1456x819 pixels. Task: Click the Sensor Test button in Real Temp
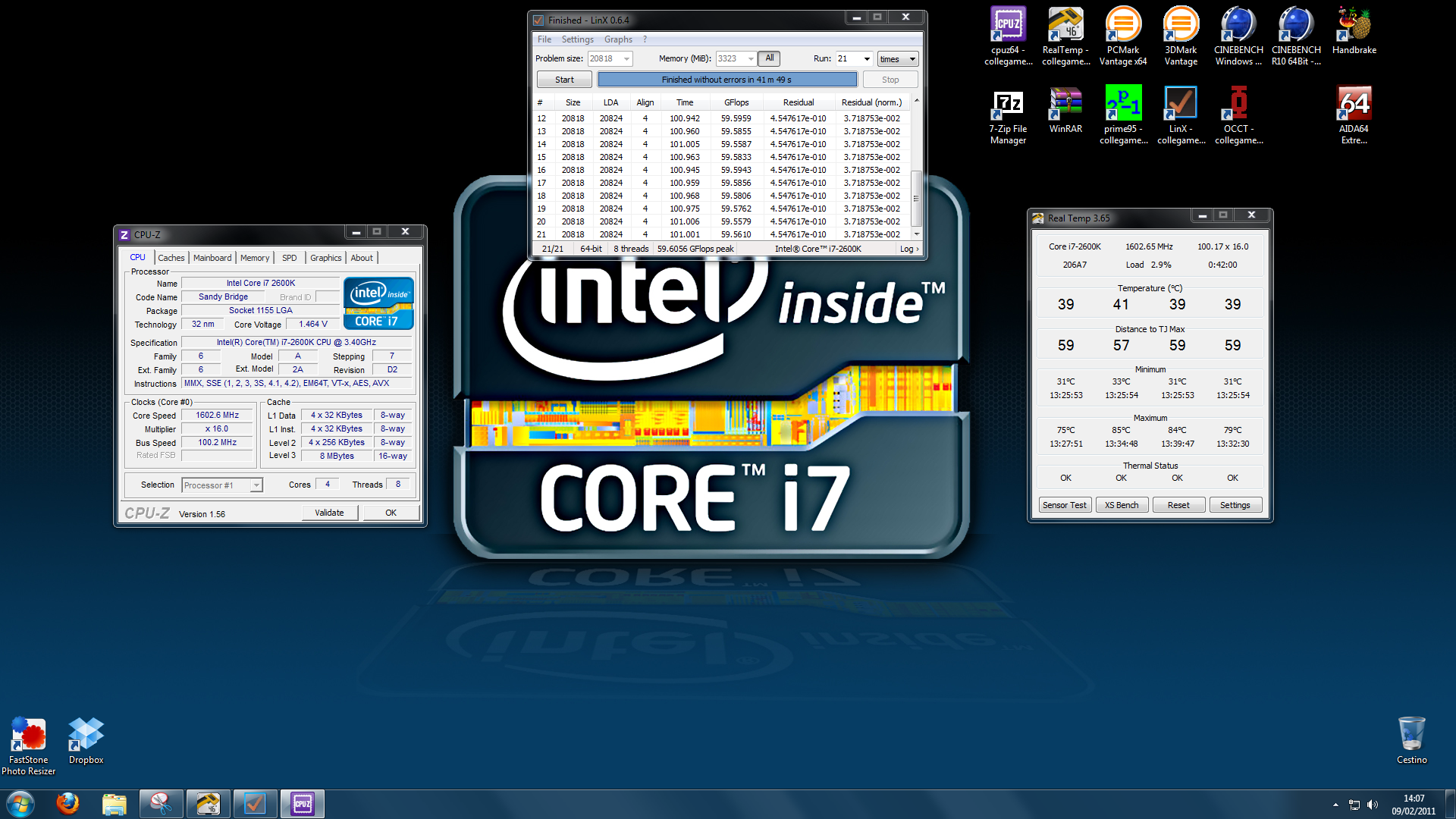tap(1064, 505)
